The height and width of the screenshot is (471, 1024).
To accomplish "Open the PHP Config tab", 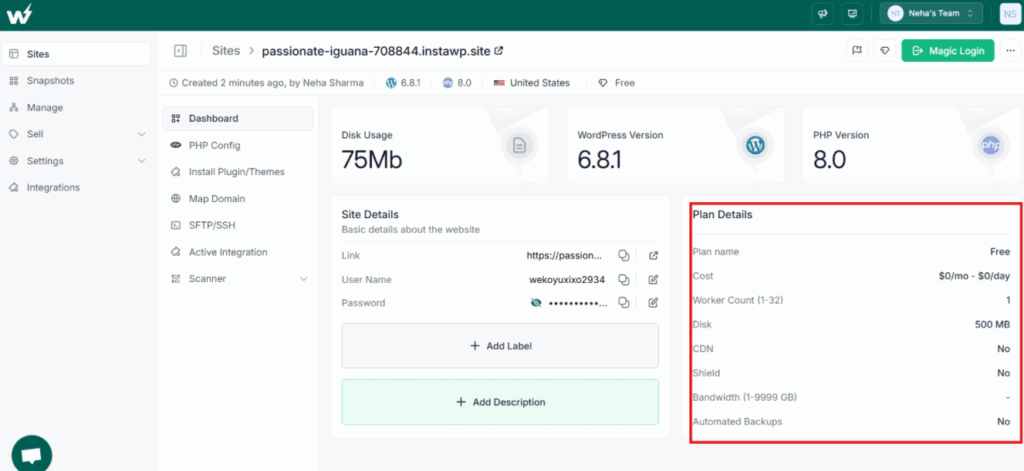I will click(x=238, y=145).
